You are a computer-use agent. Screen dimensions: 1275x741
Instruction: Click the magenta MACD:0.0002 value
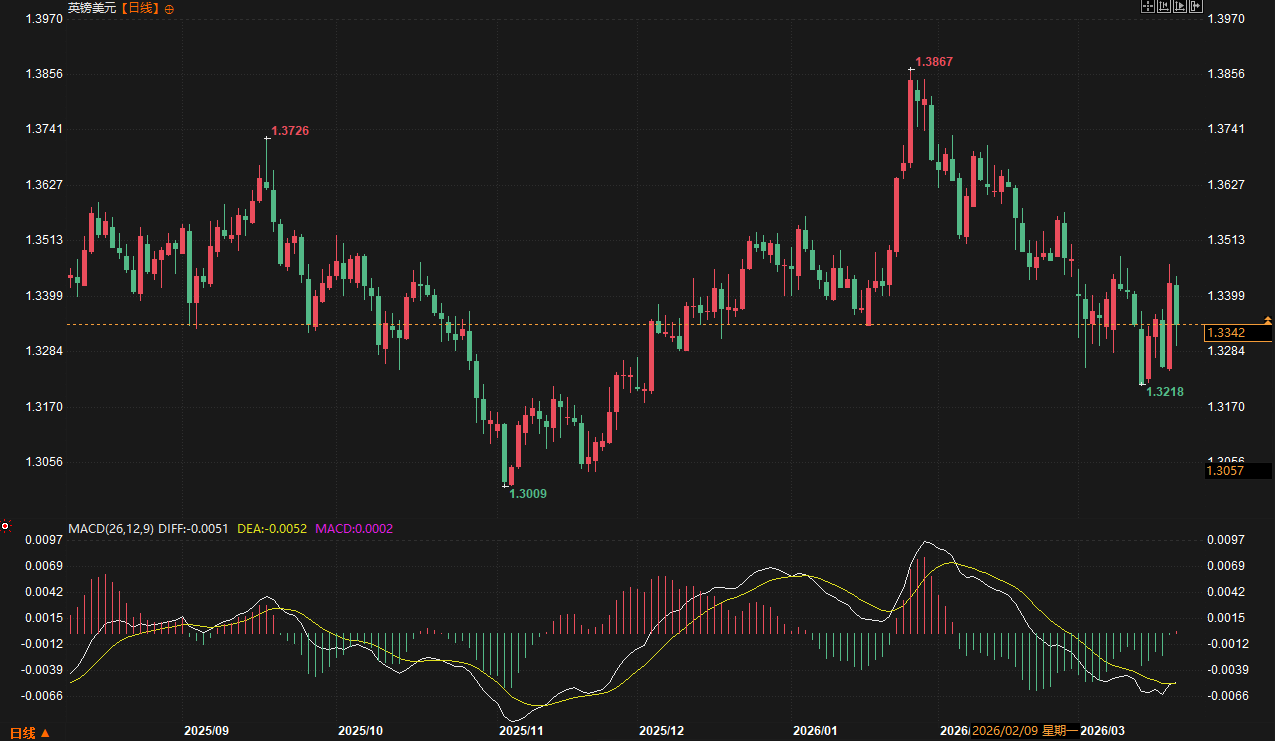(x=354, y=528)
